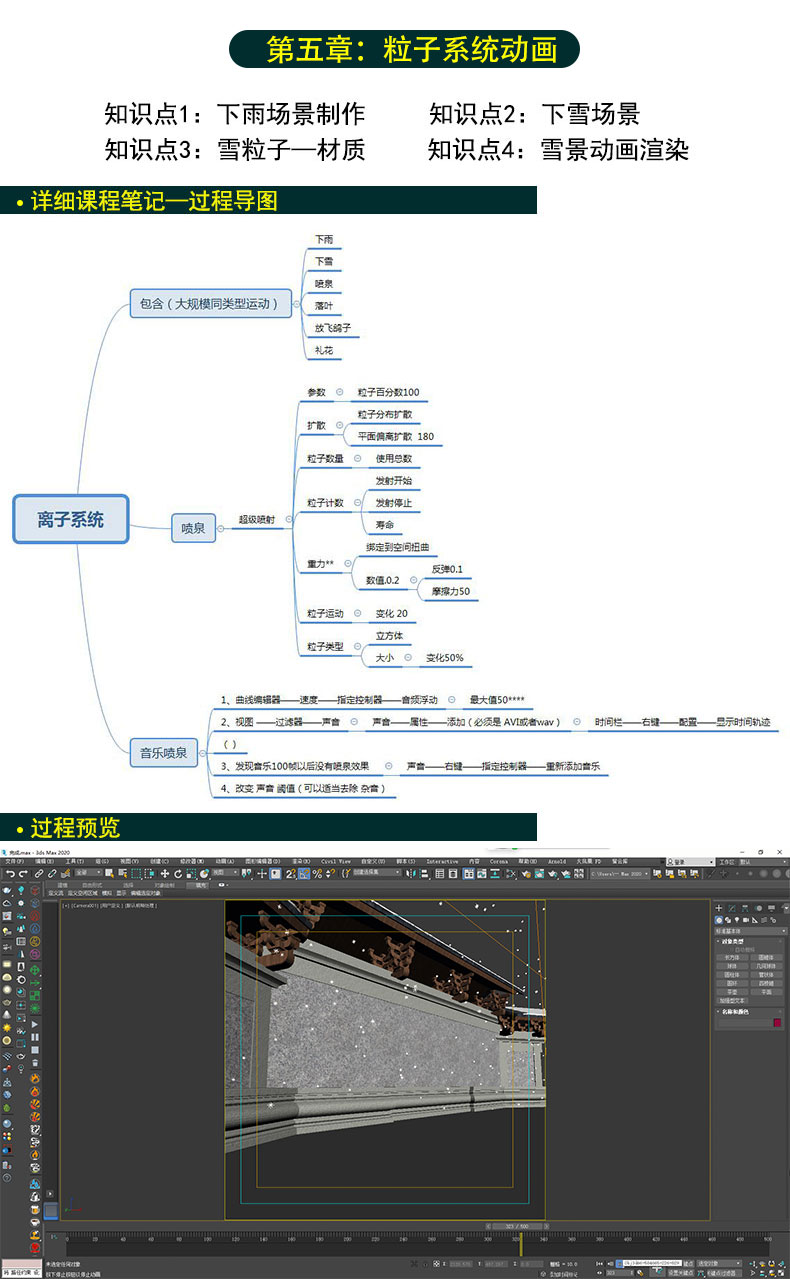
Task: Open the workspace 默认 dropdown
Action: click(x=764, y=861)
